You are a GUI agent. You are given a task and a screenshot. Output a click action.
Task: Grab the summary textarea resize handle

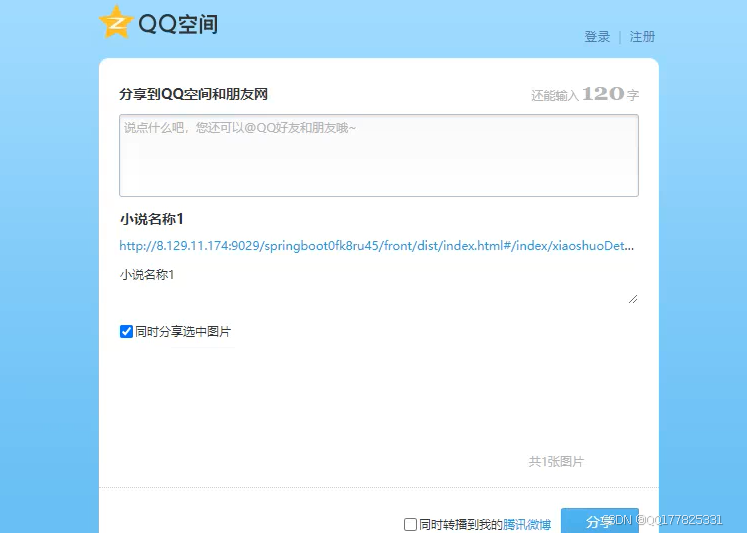click(633, 299)
